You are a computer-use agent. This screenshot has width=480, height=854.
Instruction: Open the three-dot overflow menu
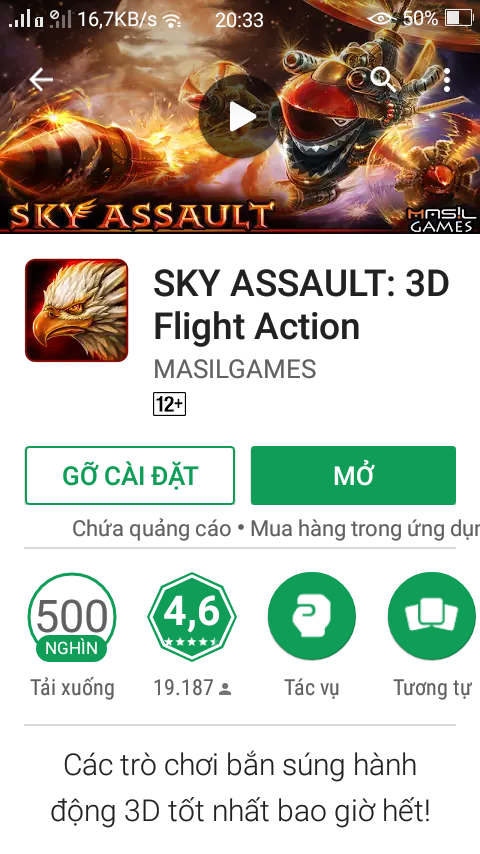tap(447, 80)
